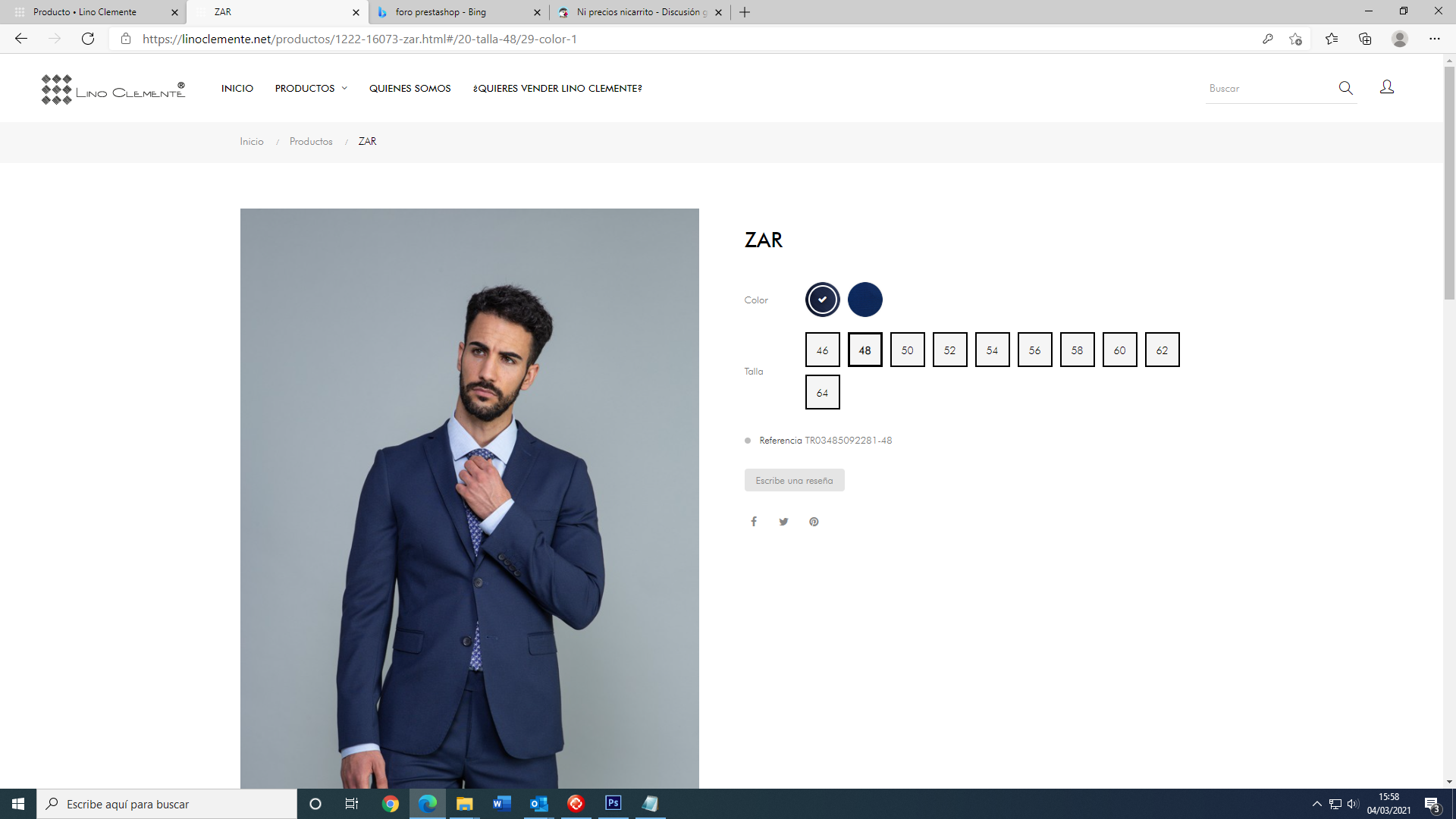Open browser settings ellipsis menu
The image size is (1456, 819).
[1434, 39]
